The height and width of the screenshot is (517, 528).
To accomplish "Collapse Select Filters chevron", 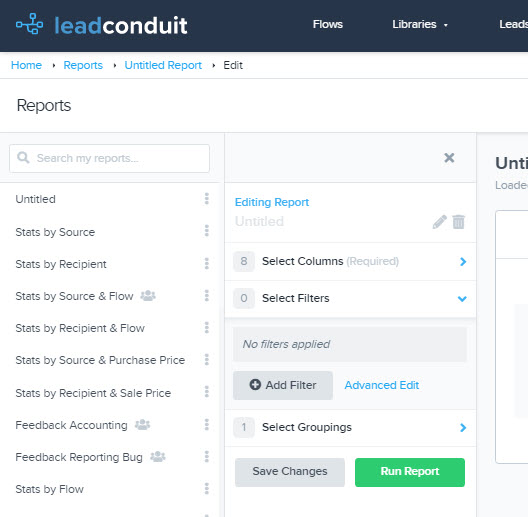I will tap(462, 298).
